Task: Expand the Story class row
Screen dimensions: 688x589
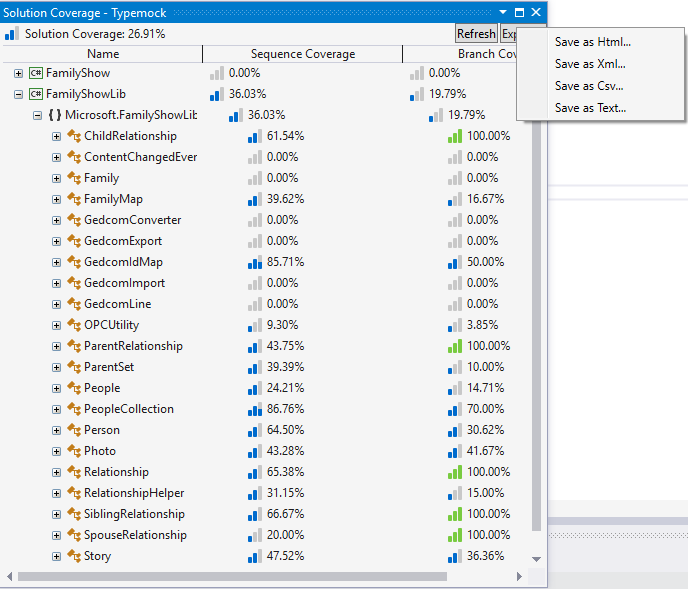Action: (57, 557)
